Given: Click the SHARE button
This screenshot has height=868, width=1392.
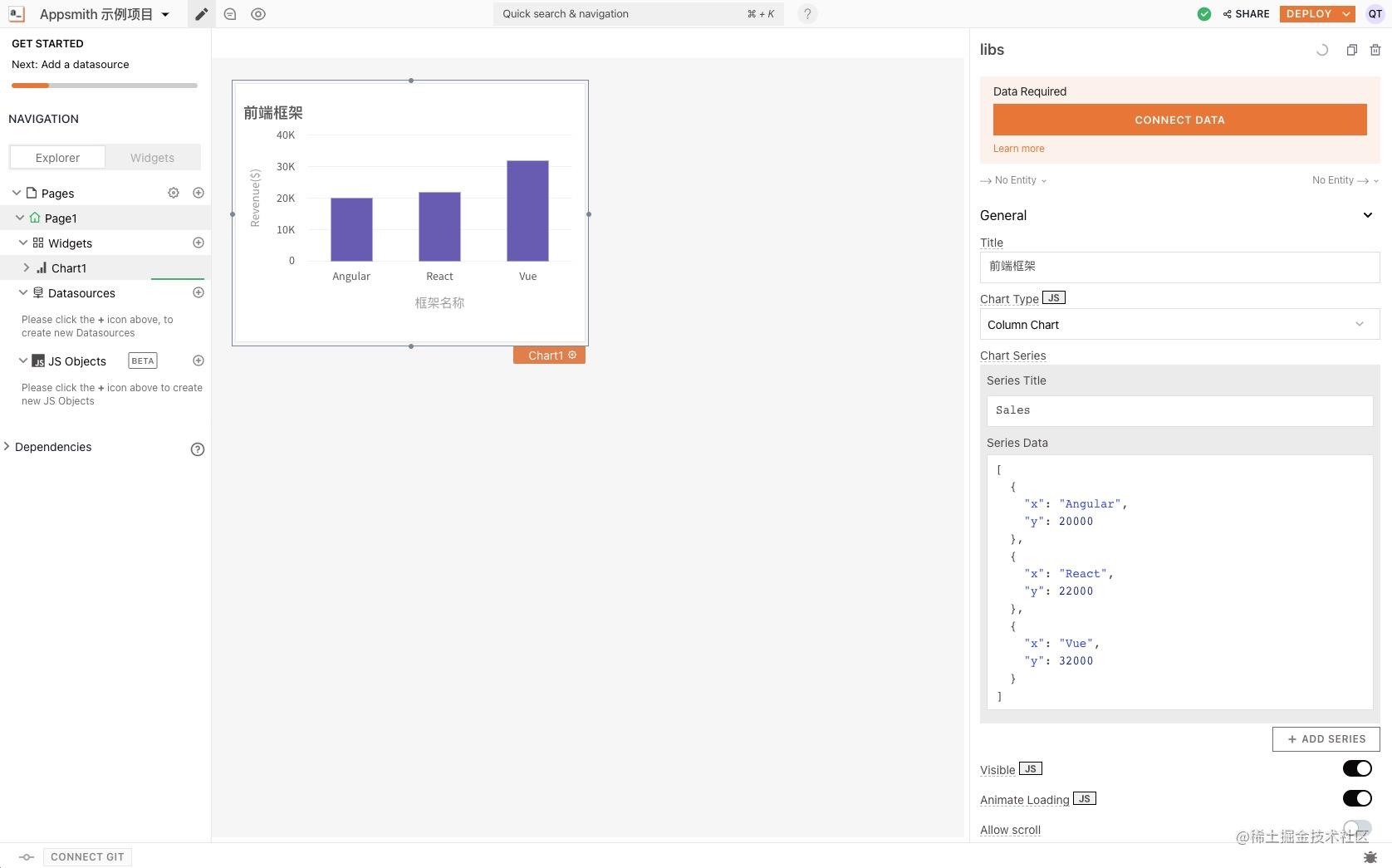Looking at the screenshot, I should click(x=1246, y=14).
